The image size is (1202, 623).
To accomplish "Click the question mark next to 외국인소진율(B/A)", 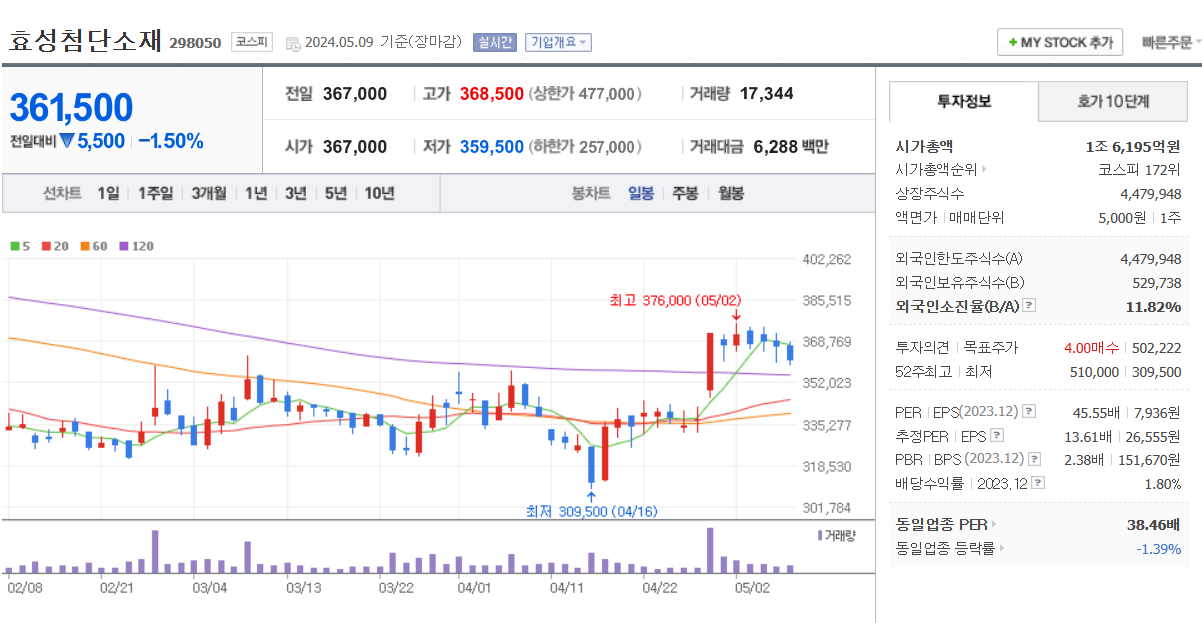I will coord(1029,306).
